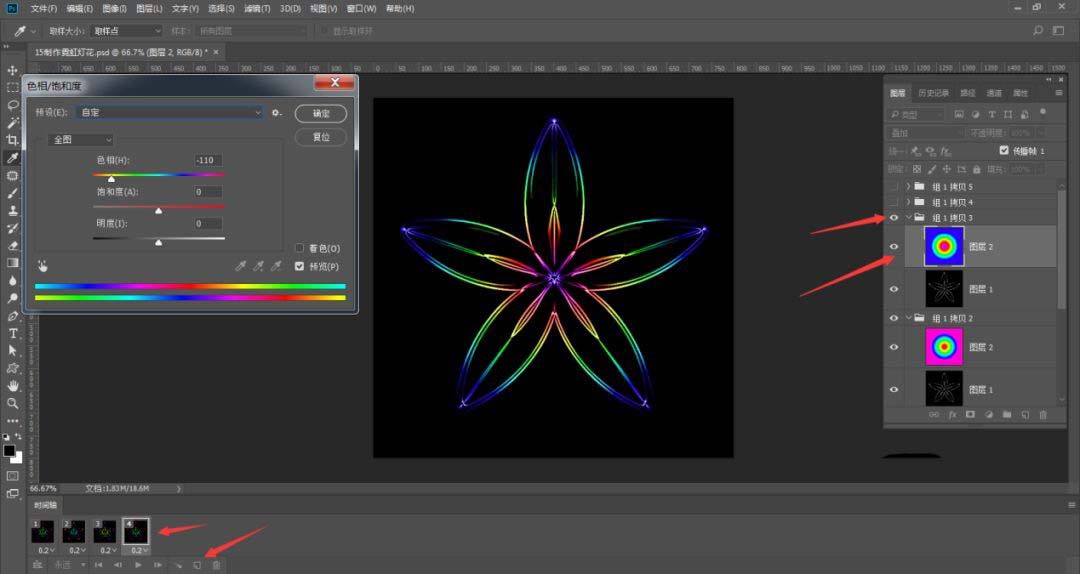Click the saturation slider handle

coord(158,211)
